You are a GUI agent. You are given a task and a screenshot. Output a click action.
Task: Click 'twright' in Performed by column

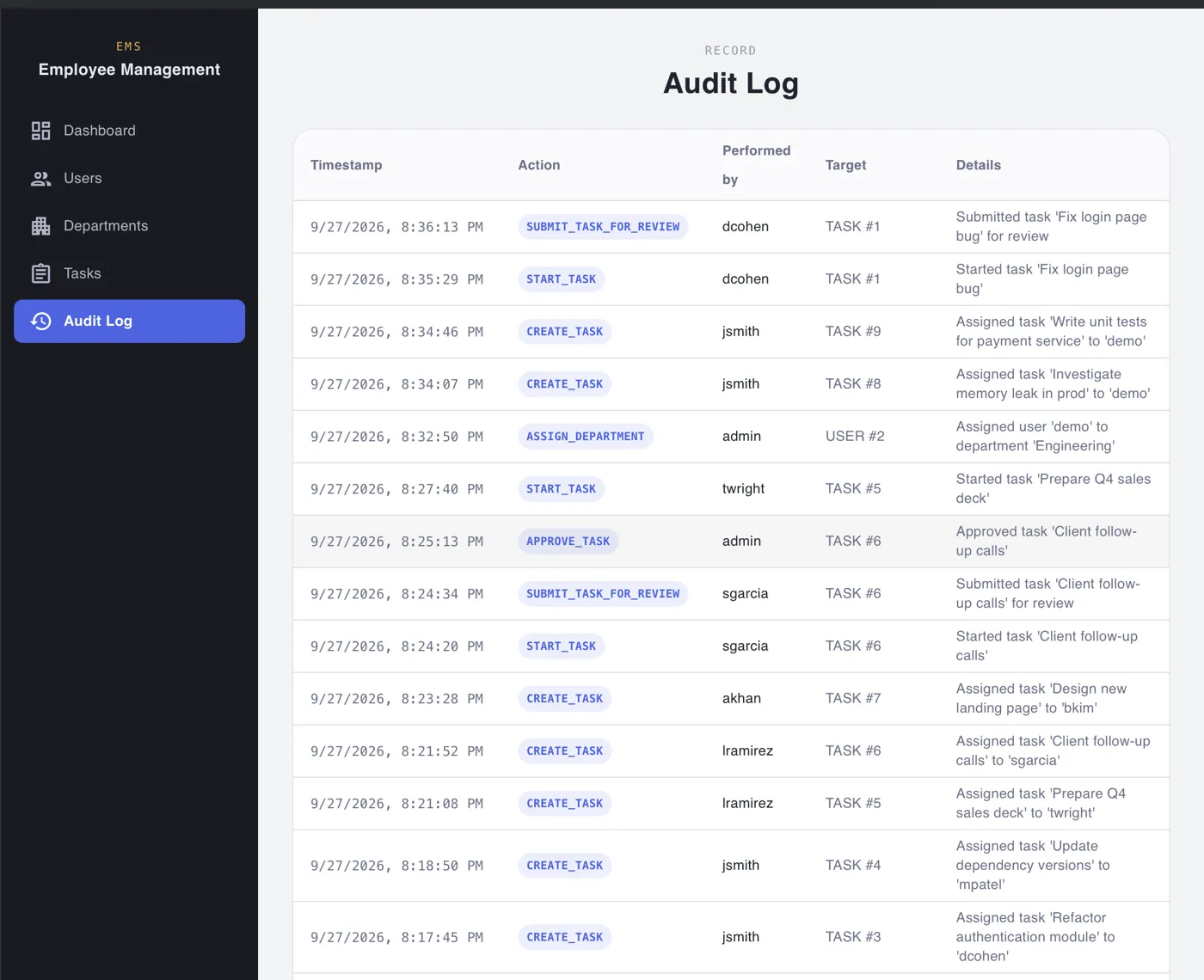coord(743,489)
